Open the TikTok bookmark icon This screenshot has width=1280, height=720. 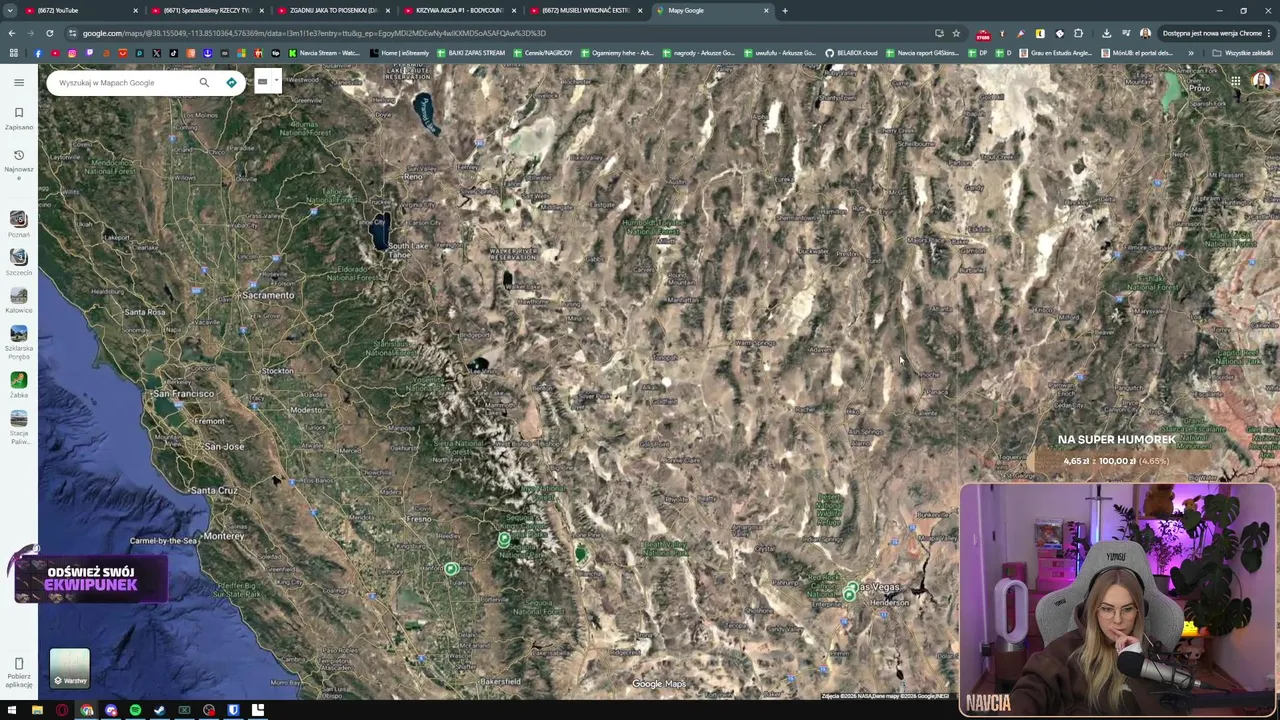coord(173,53)
